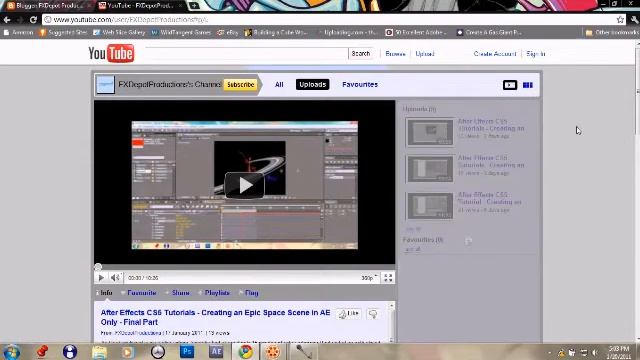Screen dimensions: 640x360
Task: Click Chrome icon in taskbar
Action: (246, 351)
